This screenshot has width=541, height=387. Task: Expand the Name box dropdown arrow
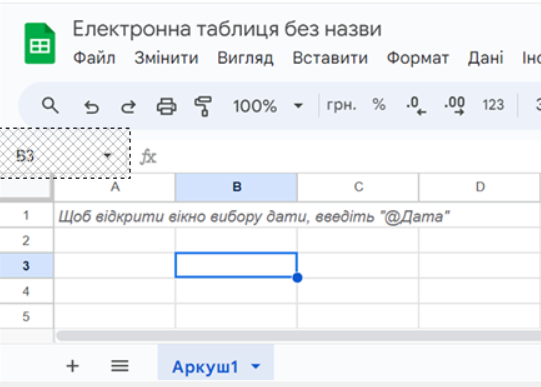coord(107,156)
